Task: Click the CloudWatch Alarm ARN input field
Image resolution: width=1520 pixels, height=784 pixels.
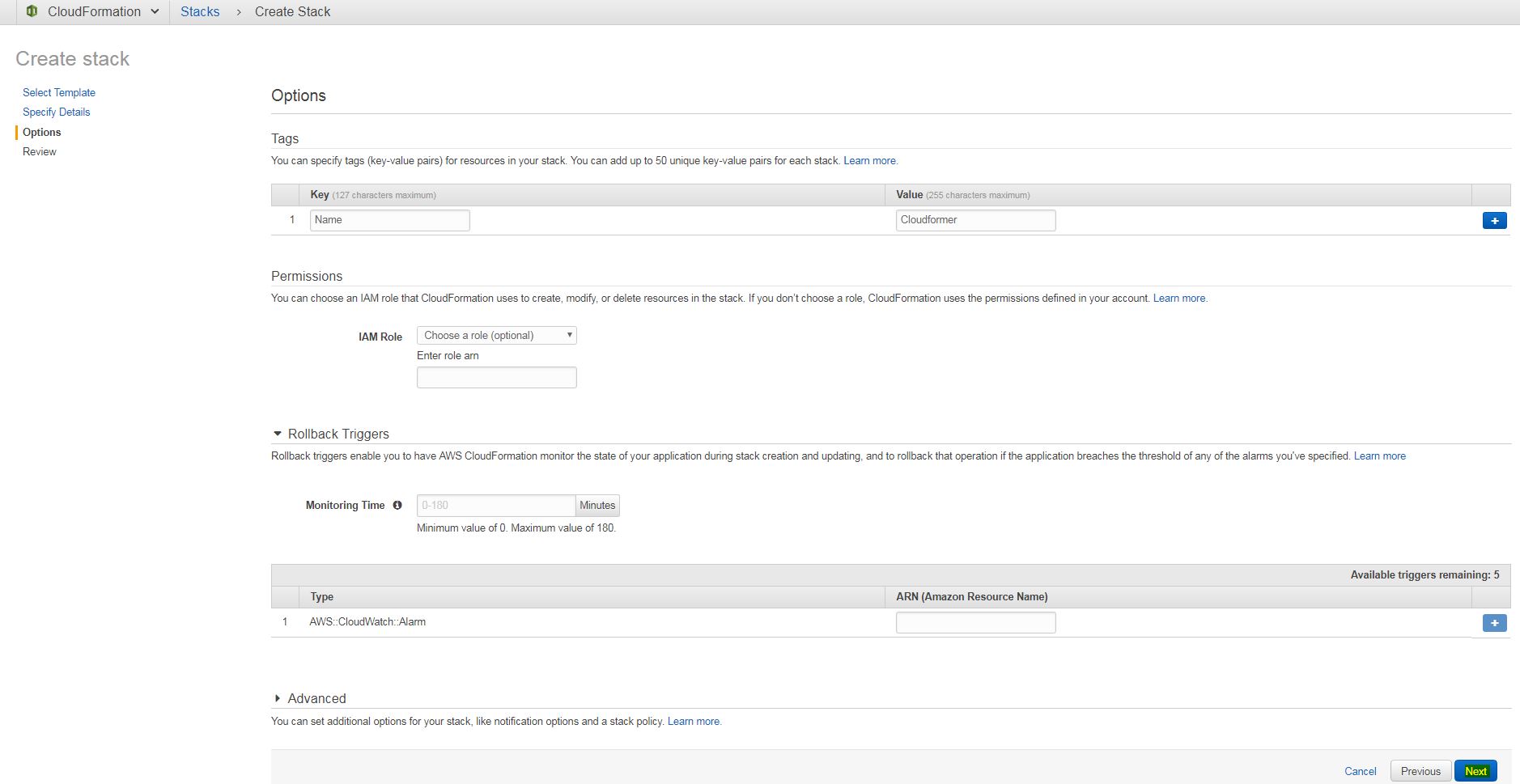Action: click(x=975, y=622)
